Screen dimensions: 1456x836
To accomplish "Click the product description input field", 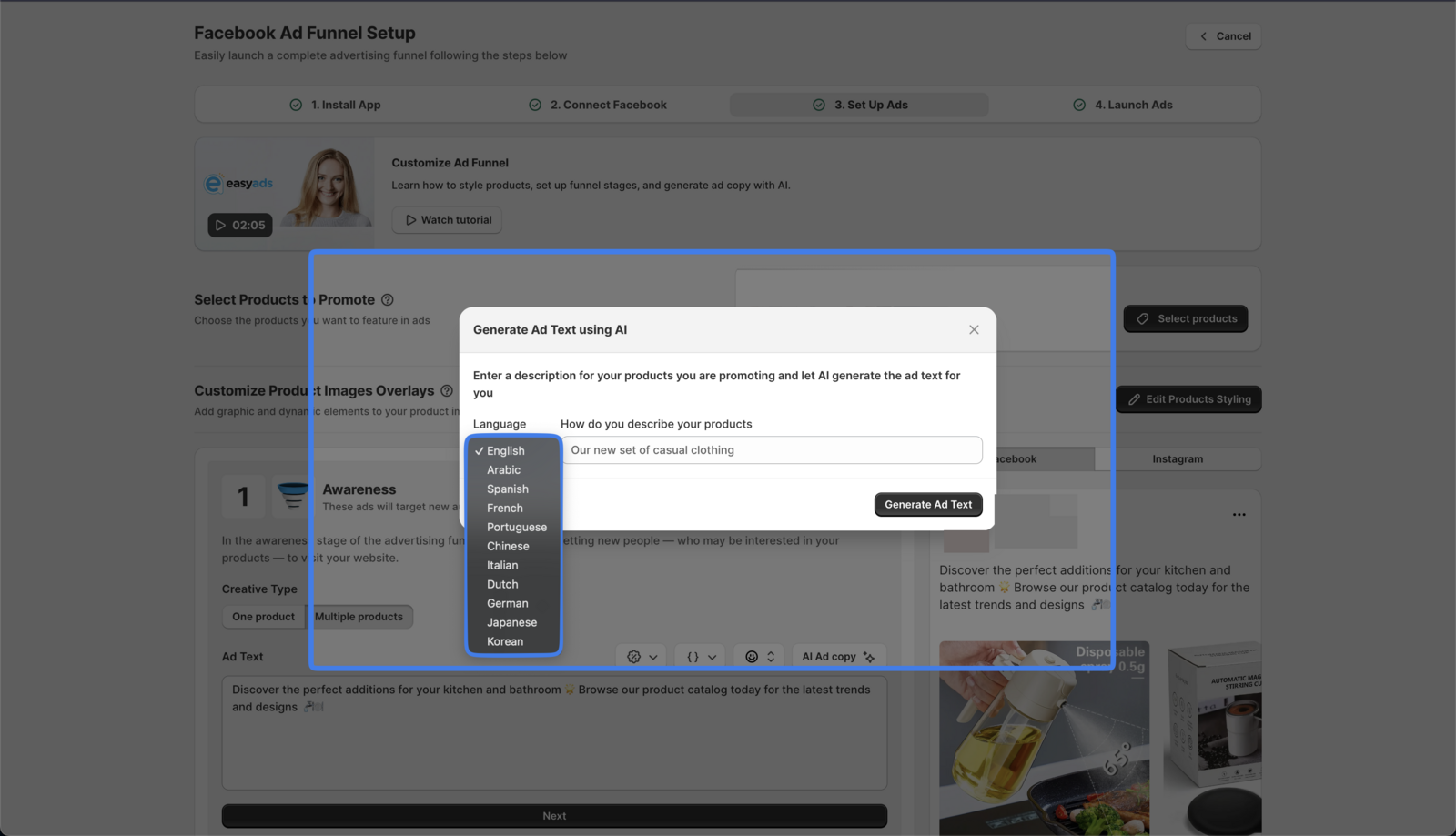I will click(x=771, y=449).
